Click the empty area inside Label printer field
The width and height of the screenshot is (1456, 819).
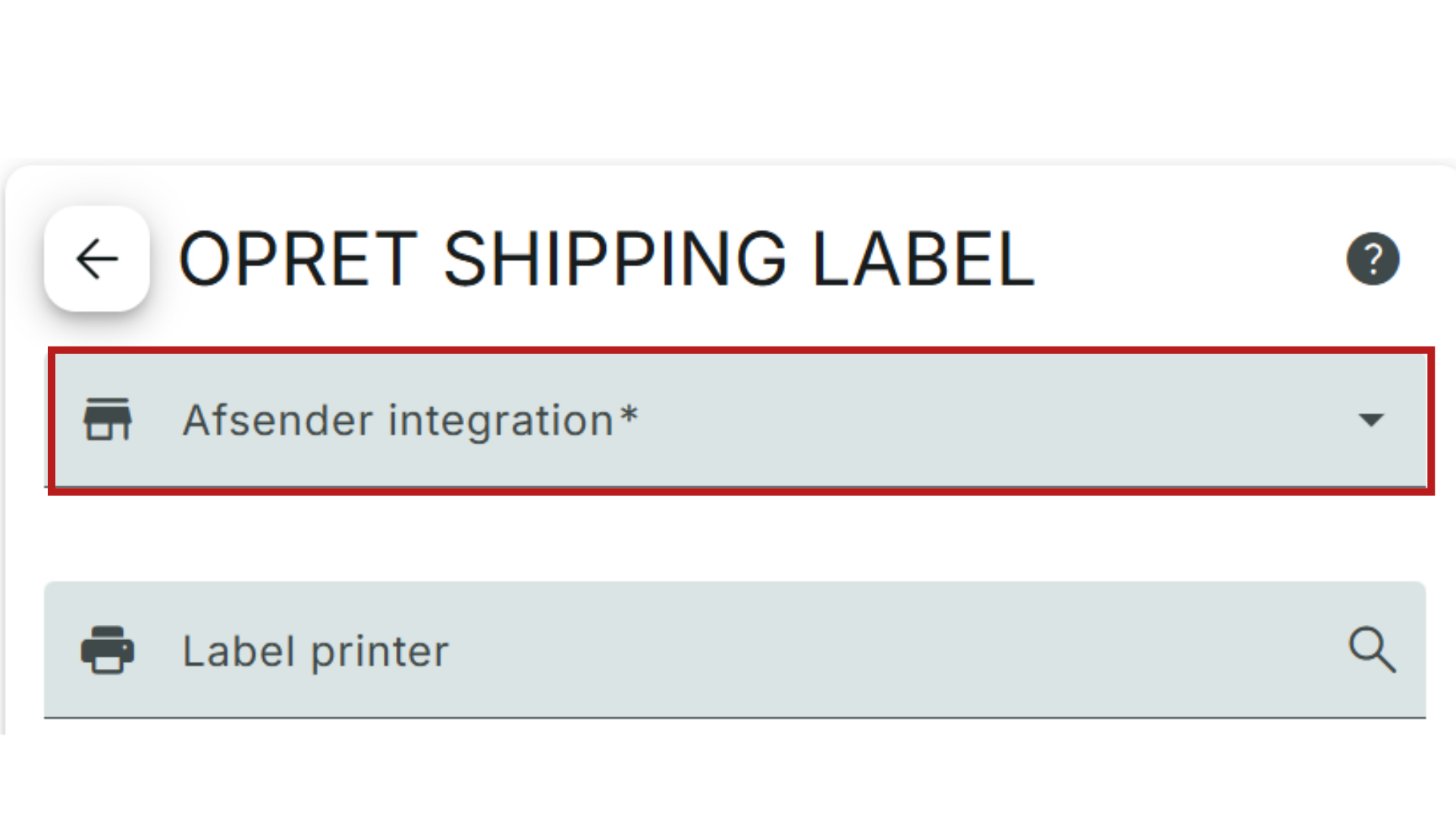[x=895, y=650]
